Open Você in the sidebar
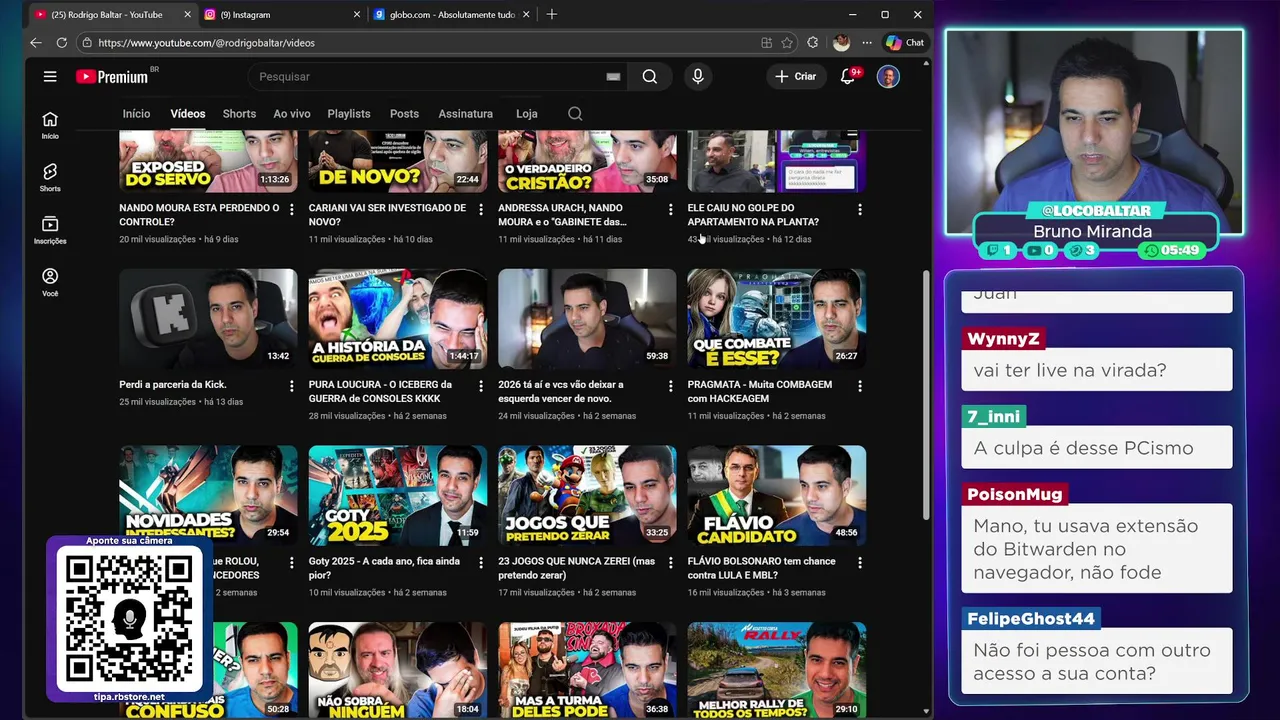The image size is (1280, 720). (50, 282)
